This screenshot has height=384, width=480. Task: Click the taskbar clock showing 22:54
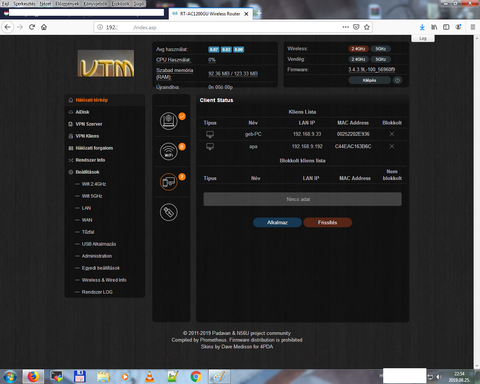[459, 377]
